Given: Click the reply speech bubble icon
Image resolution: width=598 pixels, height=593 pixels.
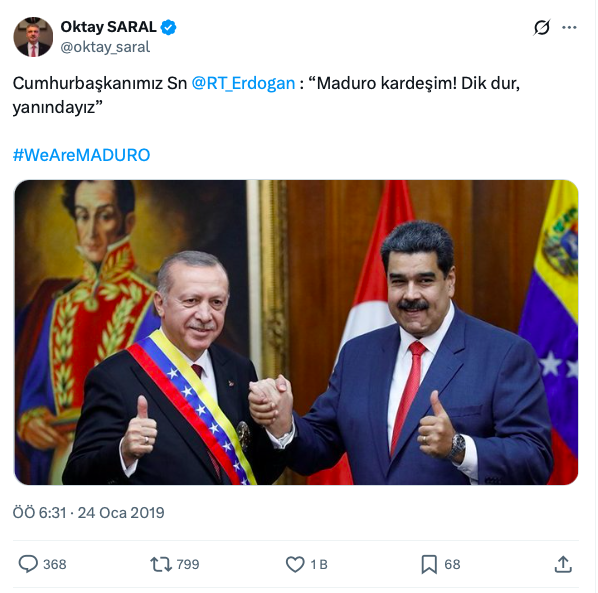Looking at the screenshot, I should [x=28, y=564].
